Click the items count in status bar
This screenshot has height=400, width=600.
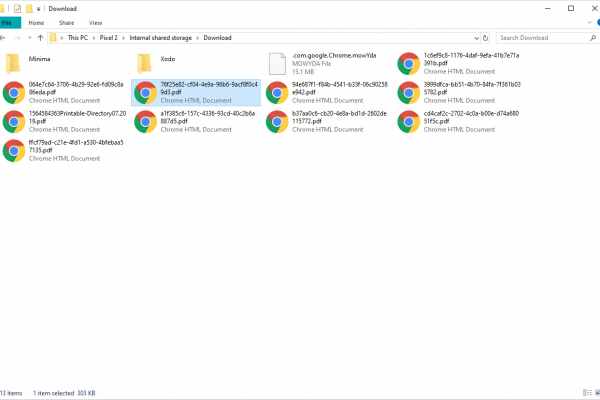[11, 393]
